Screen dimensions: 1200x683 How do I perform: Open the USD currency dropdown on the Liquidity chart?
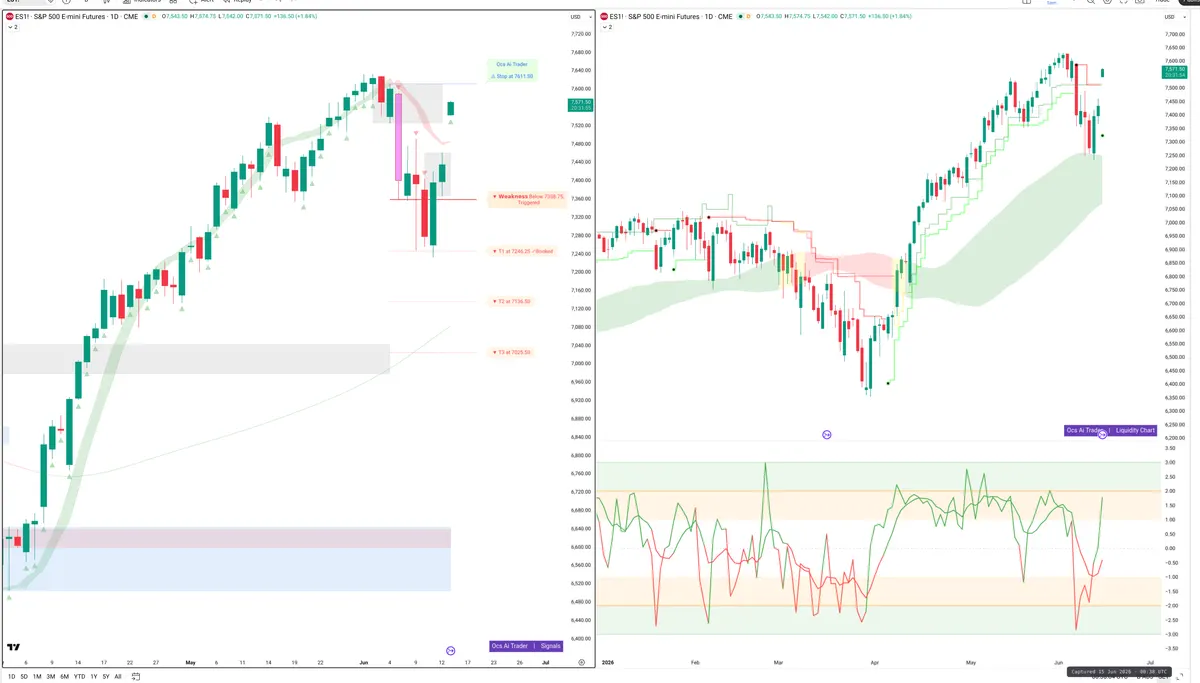[1174, 17]
